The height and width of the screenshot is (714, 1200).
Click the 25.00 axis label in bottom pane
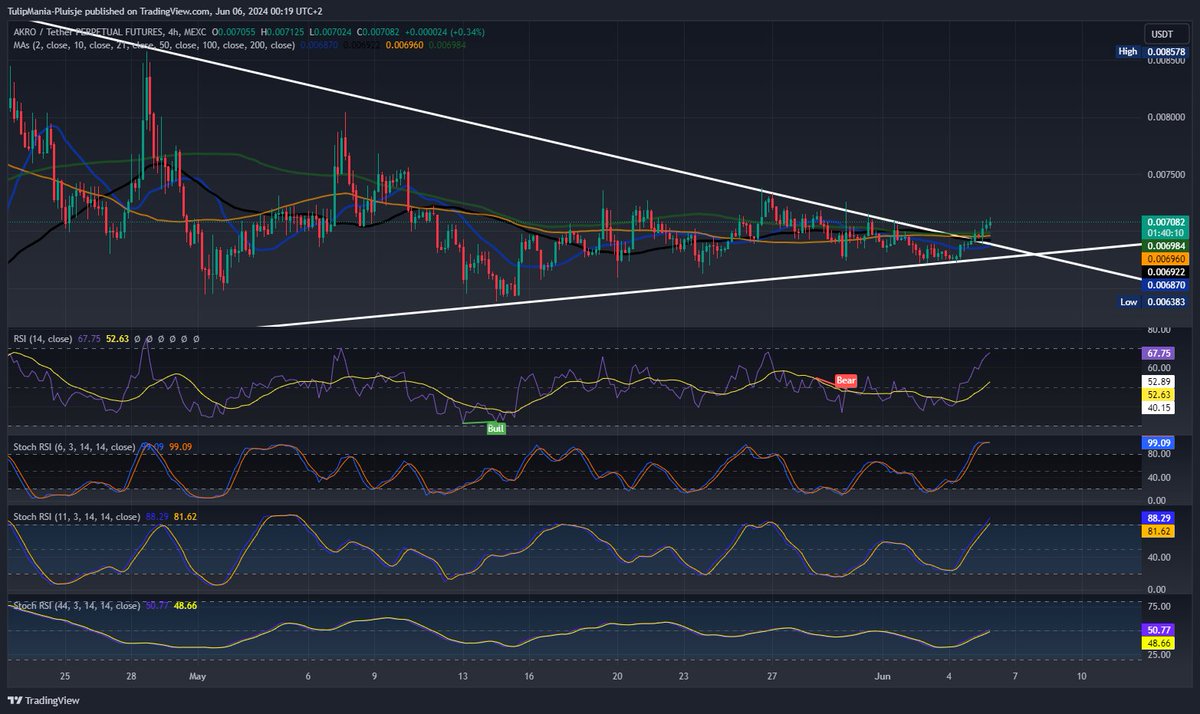pos(1158,655)
